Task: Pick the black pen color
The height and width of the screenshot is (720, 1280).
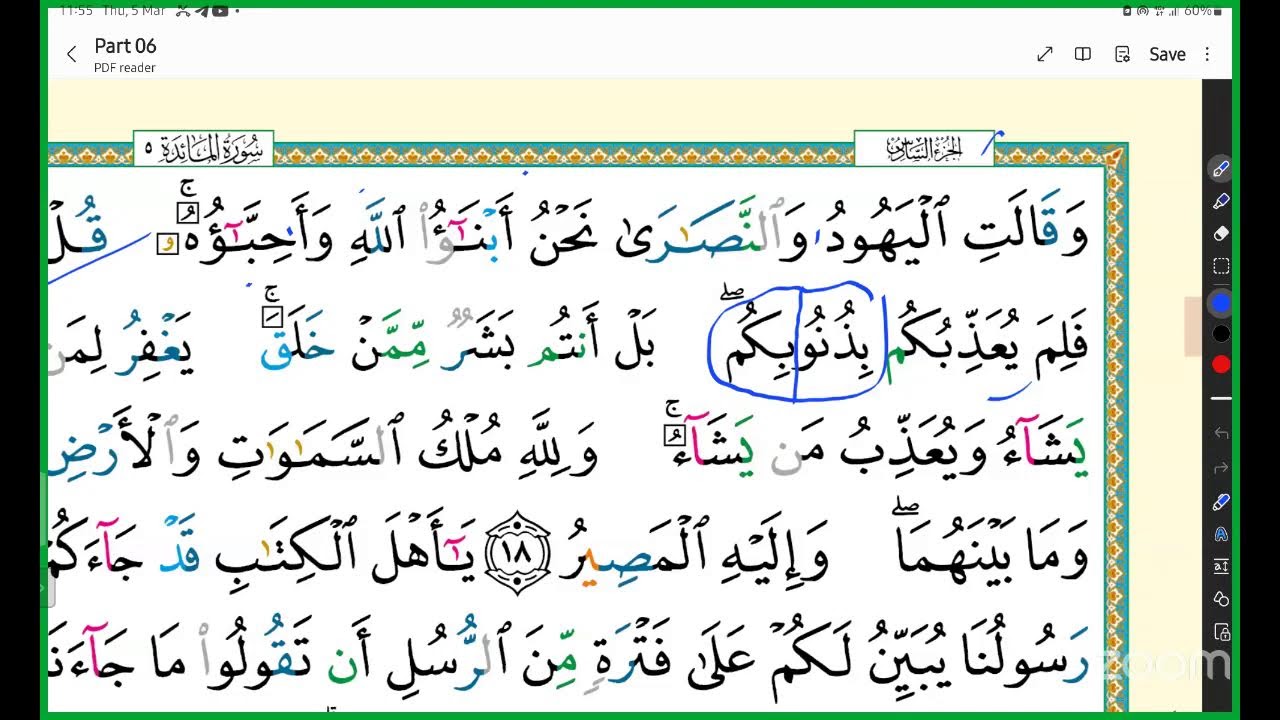Action: tap(1221, 333)
